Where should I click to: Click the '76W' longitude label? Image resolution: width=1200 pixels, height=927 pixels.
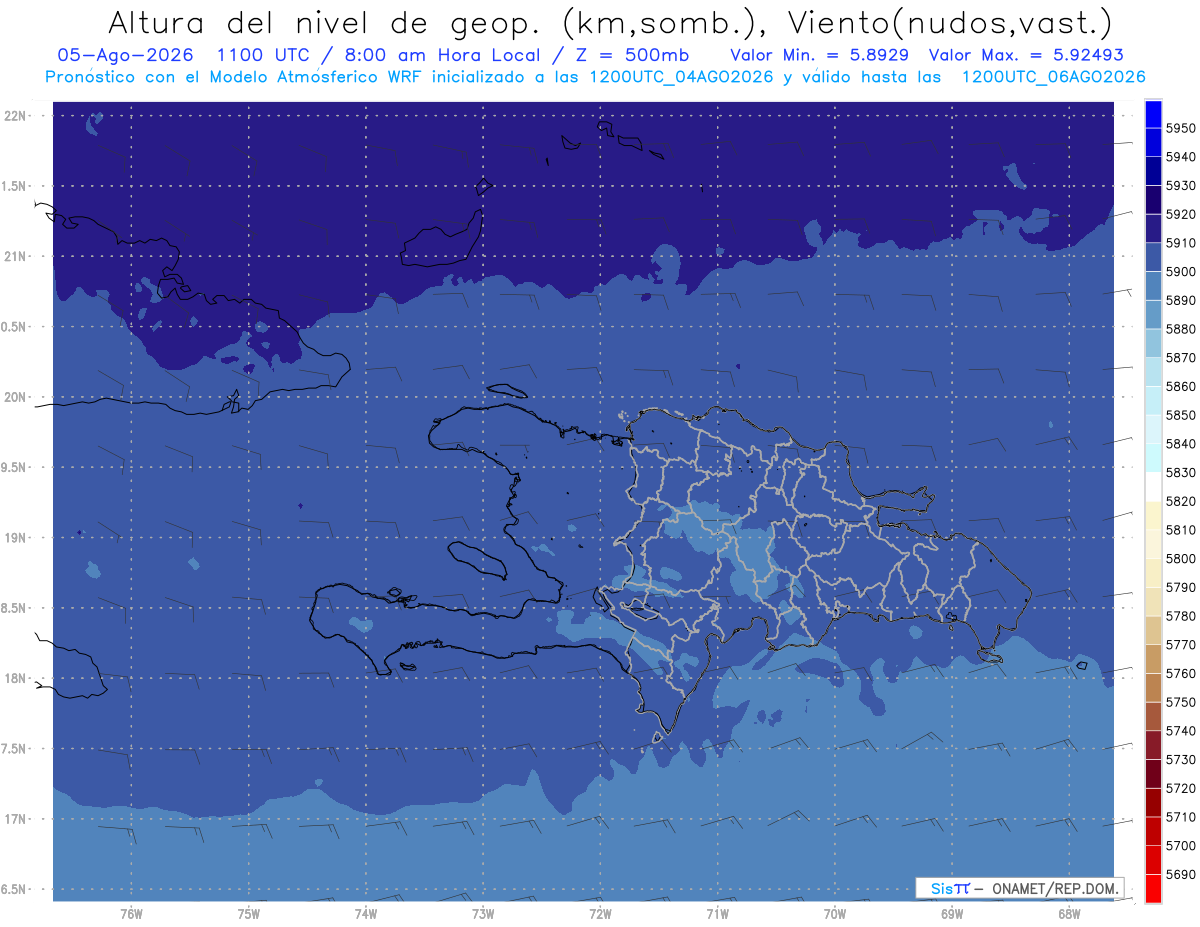131,914
